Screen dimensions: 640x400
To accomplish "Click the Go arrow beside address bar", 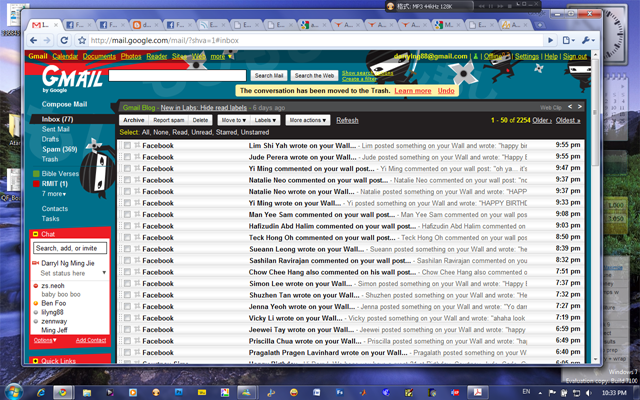I will coord(550,40).
